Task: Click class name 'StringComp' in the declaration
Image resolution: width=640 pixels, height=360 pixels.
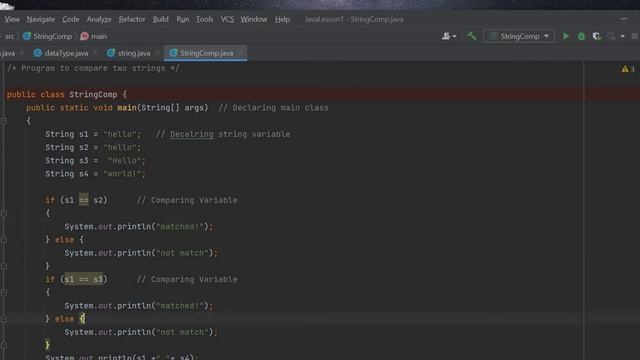Action: pos(93,94)
